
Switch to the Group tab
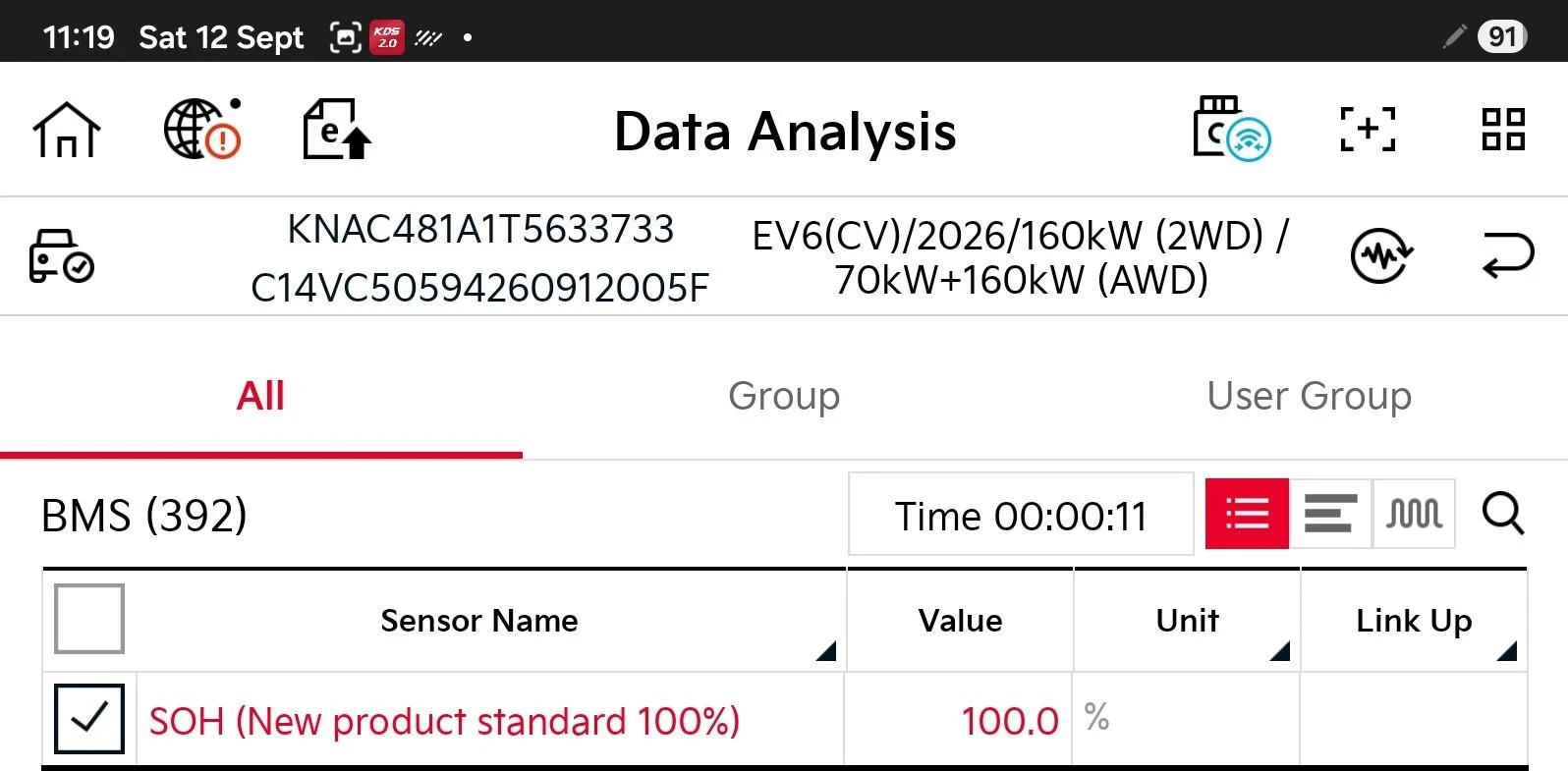784,396
